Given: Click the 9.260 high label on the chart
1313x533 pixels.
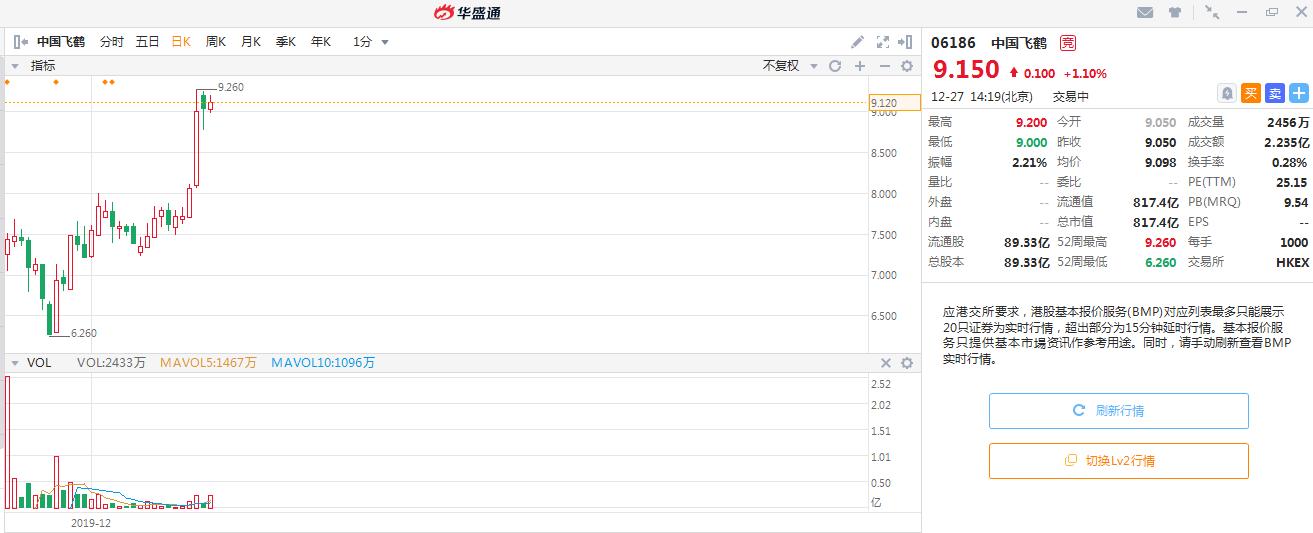Looking at the screenshot, I should pyautogui.click(x=231, y=87).
